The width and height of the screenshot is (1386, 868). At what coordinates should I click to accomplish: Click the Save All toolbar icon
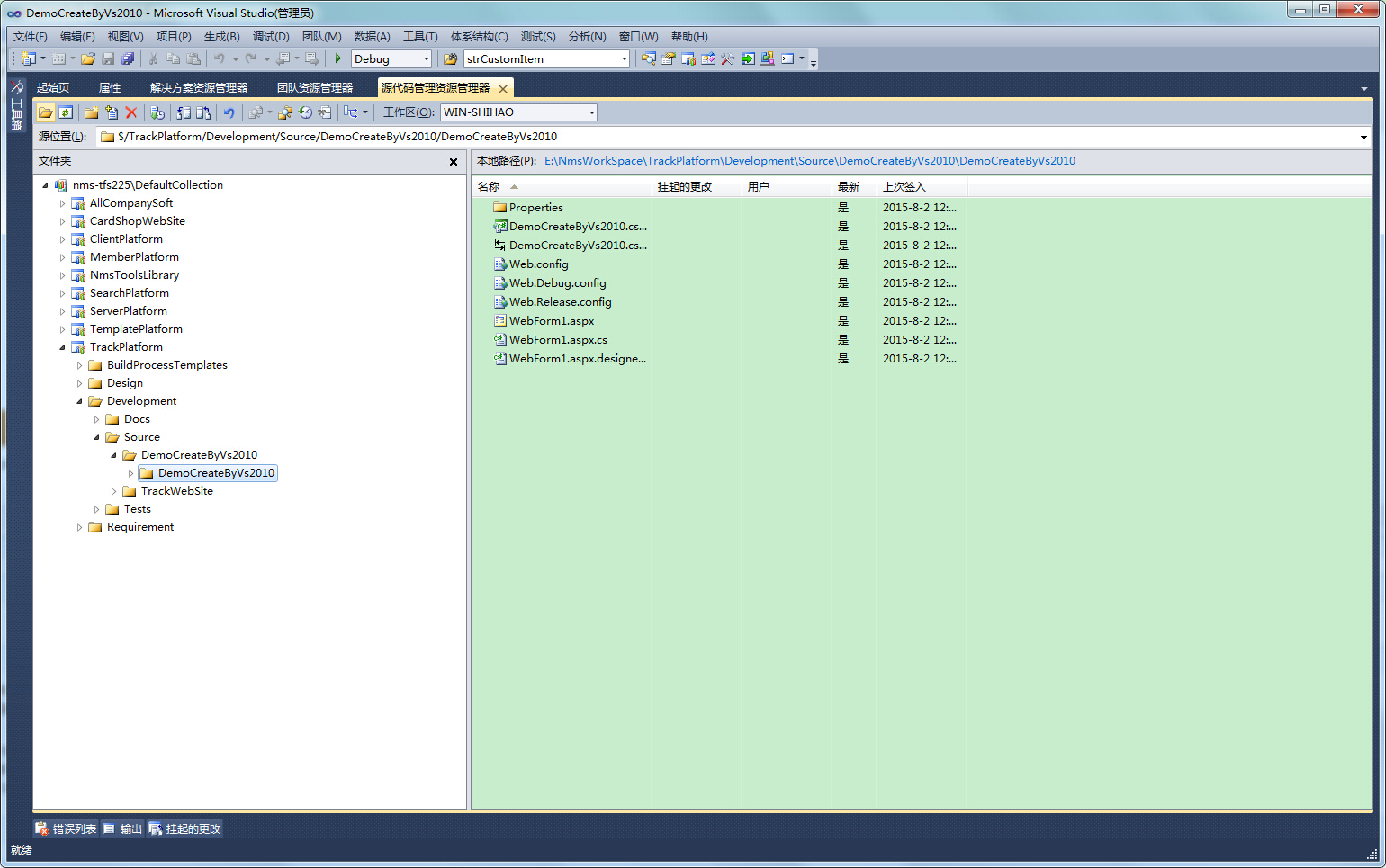pyautogui.click(x=128, y=58)
